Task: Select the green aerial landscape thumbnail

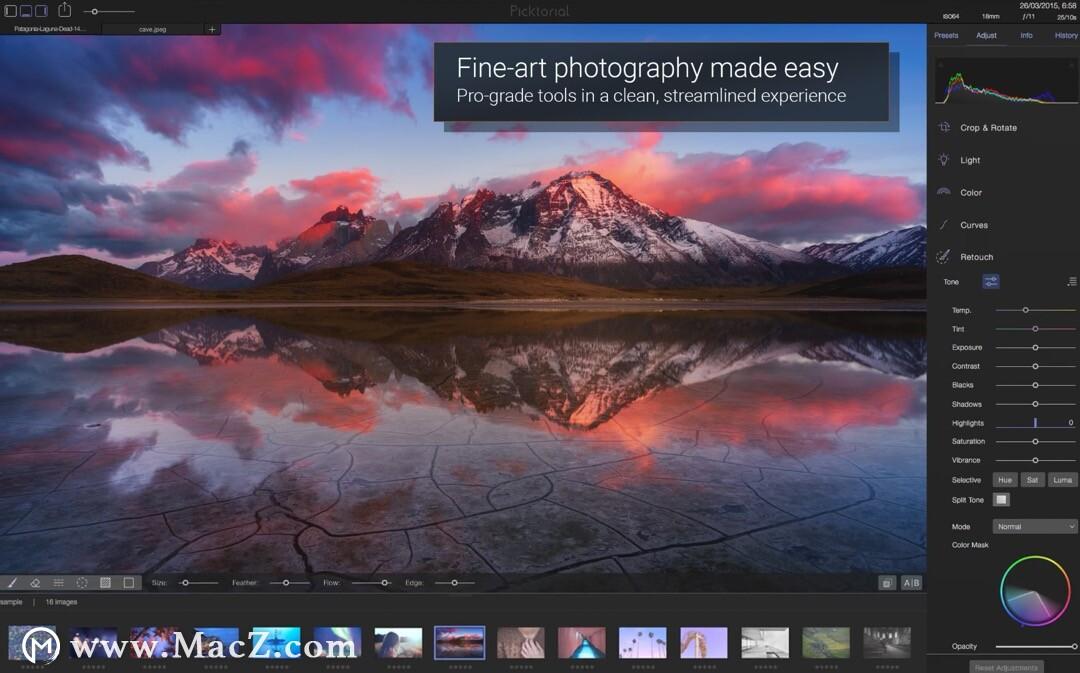Action: [826, 642]
